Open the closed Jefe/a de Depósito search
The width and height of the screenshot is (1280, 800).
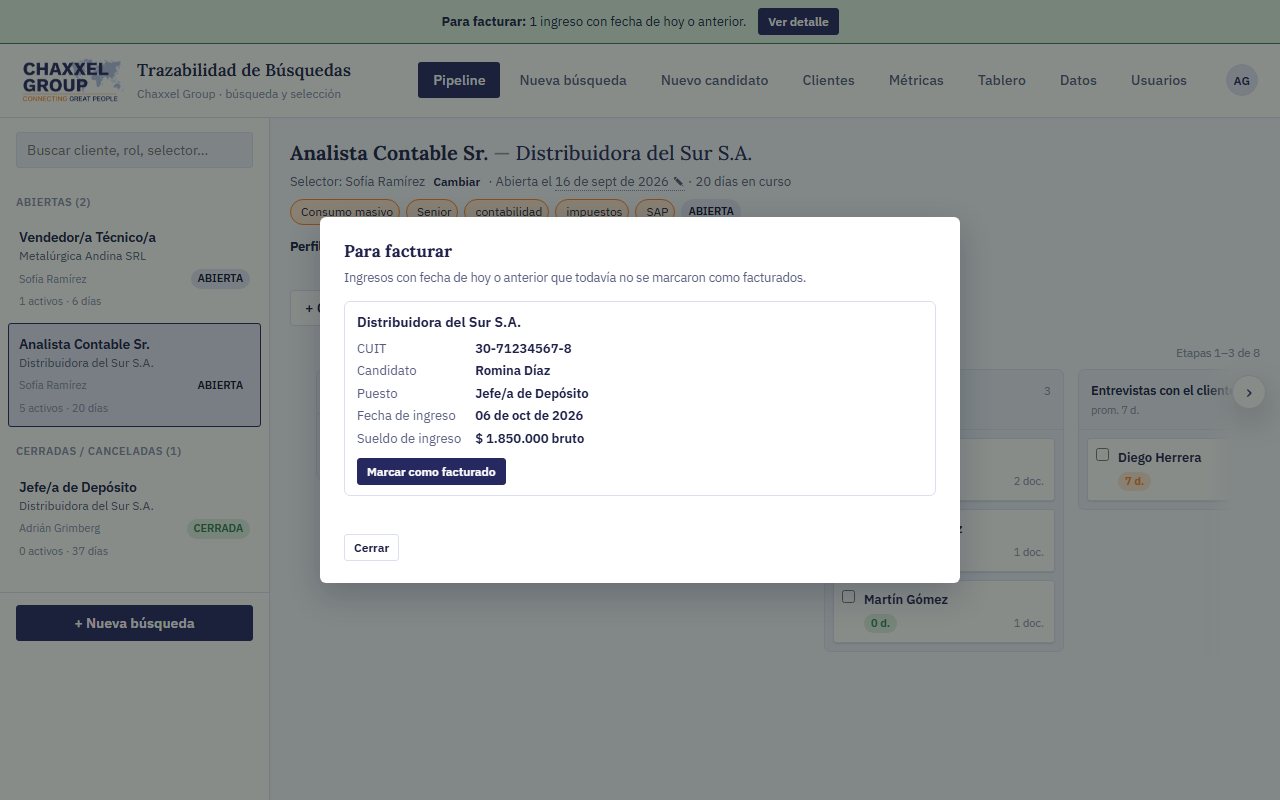click(x=134, y=518)
